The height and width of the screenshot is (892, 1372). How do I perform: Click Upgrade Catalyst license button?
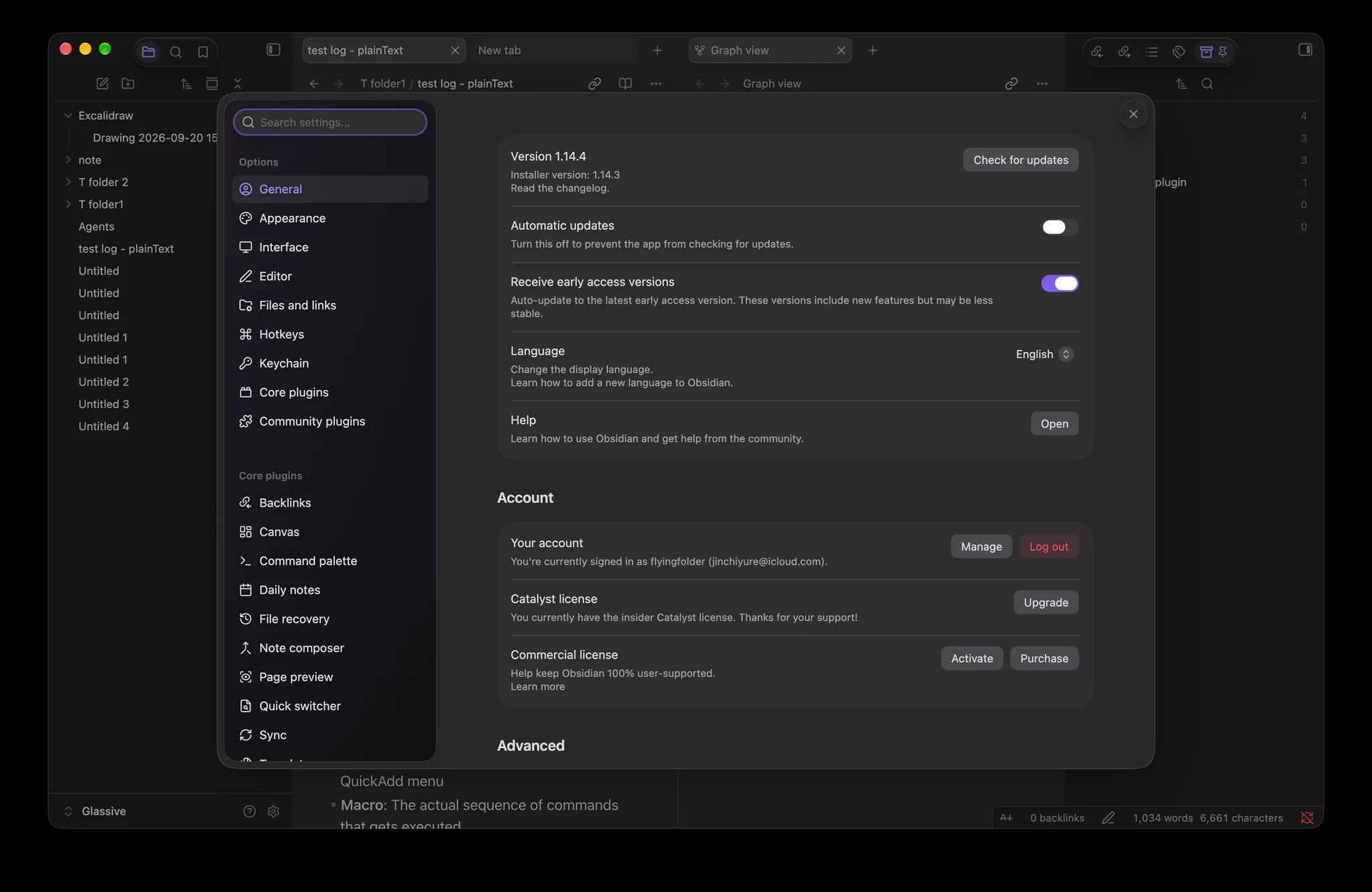1046,602
